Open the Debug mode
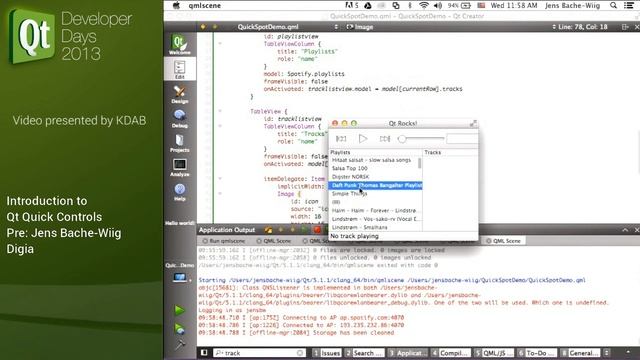640x360 pixels. pos(180,119)
